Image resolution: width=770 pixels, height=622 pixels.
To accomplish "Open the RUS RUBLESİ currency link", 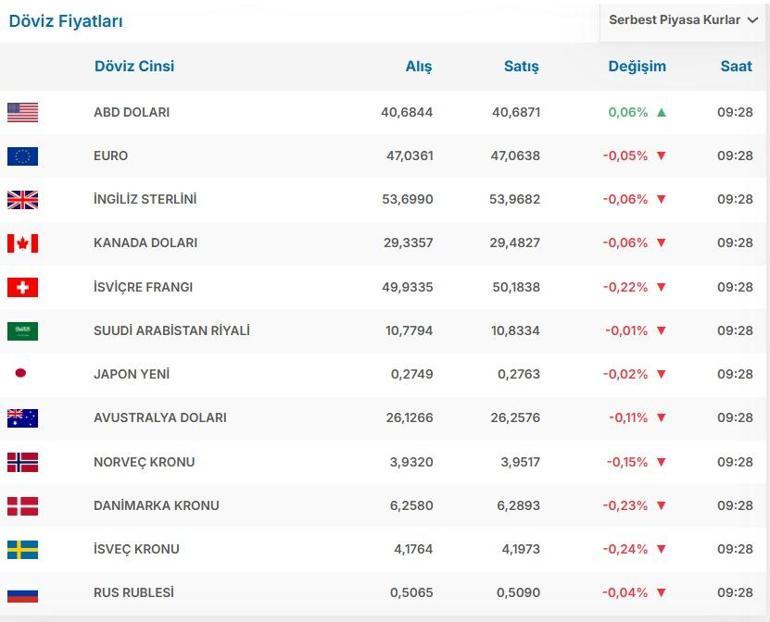I will point(134,593).
